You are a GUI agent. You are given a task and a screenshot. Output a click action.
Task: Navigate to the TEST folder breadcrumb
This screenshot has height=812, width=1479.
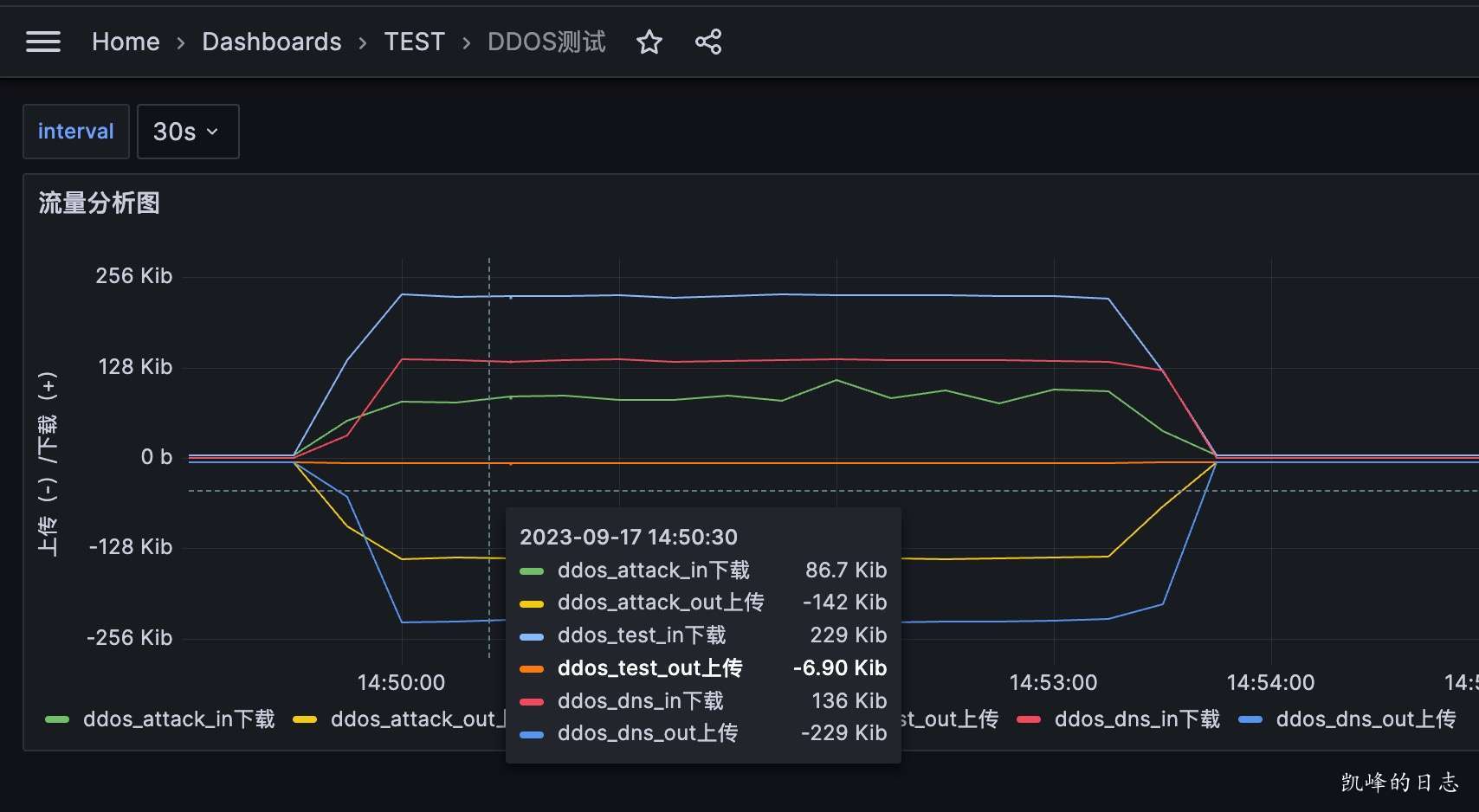coord(414,42)
